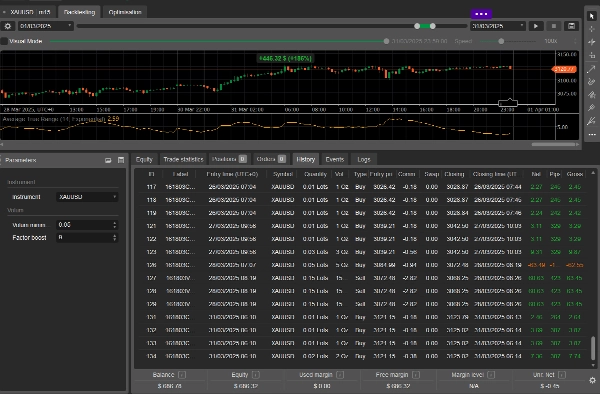Select the losing trade row ID 126
The image size is (600, 394).
362,265
